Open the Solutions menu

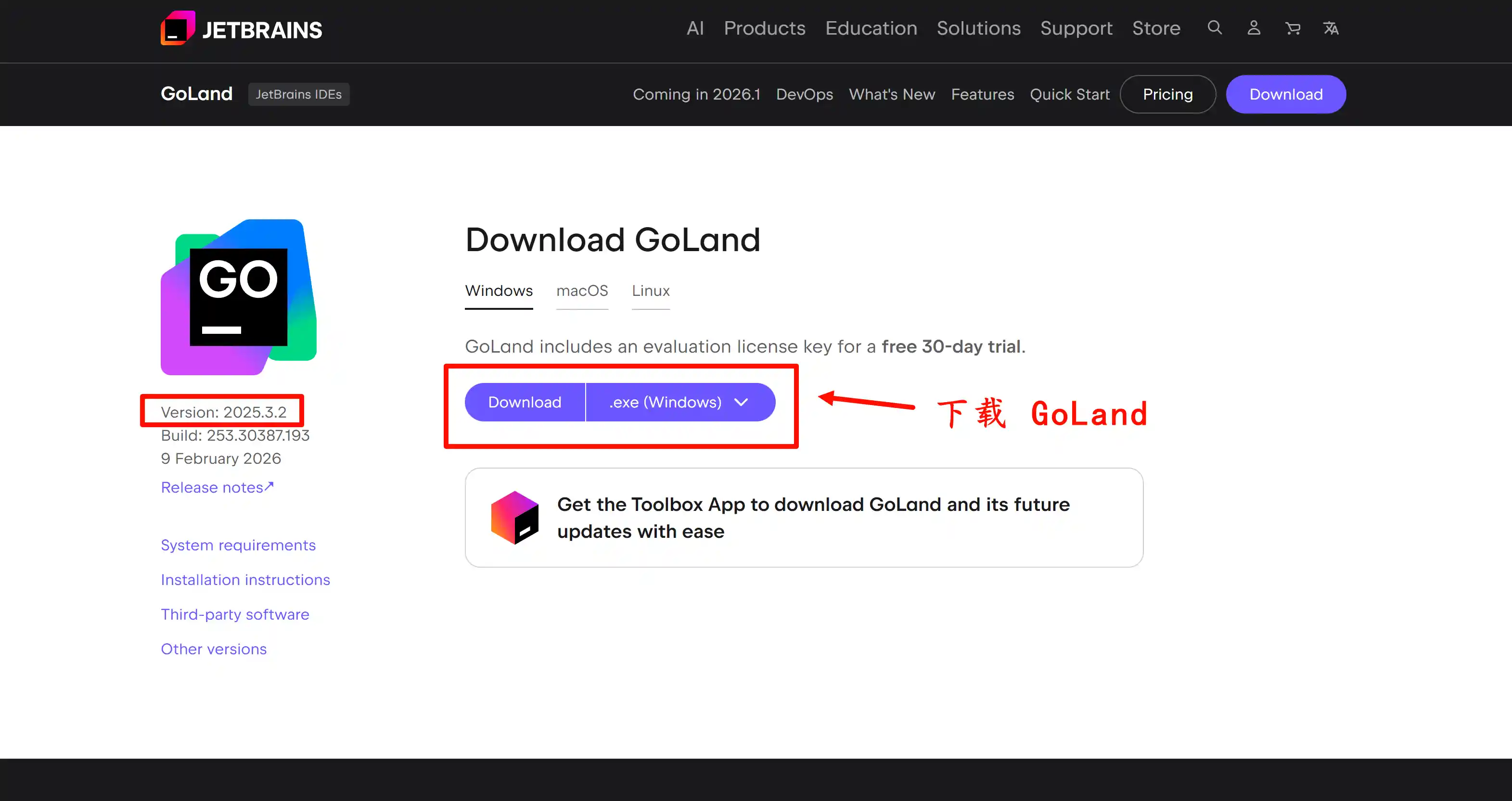tap(978, 28)
